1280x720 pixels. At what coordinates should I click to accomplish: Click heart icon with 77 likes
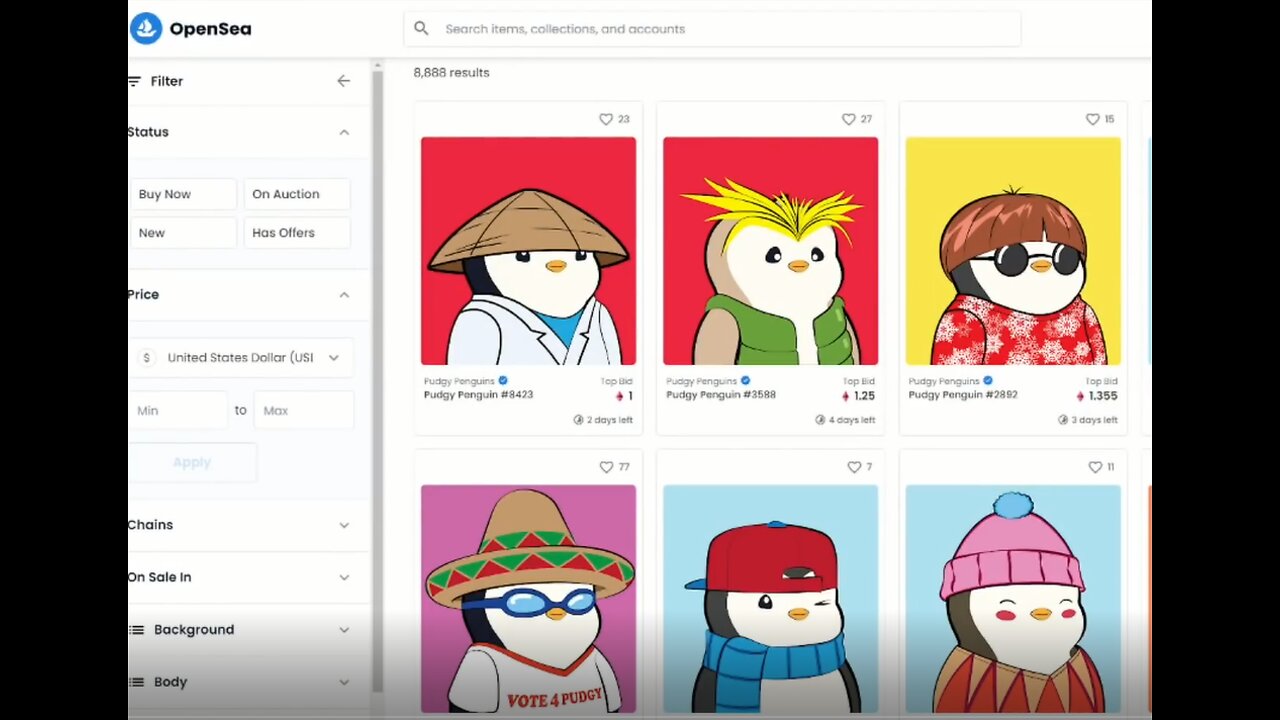pyautogui.click(x=606, y=467)
